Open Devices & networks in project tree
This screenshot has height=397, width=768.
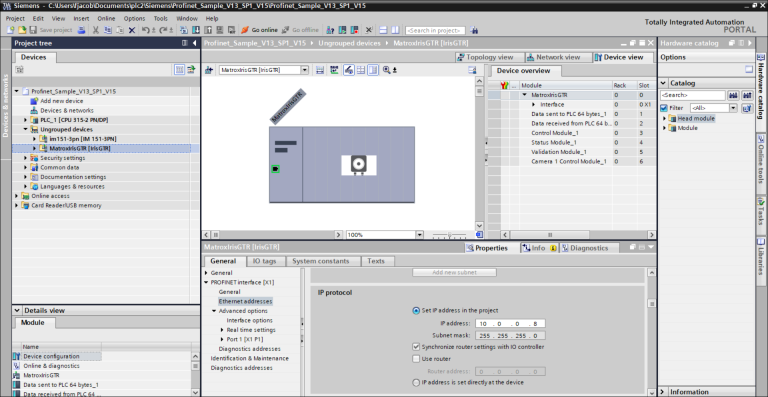(x=67, y=111)
